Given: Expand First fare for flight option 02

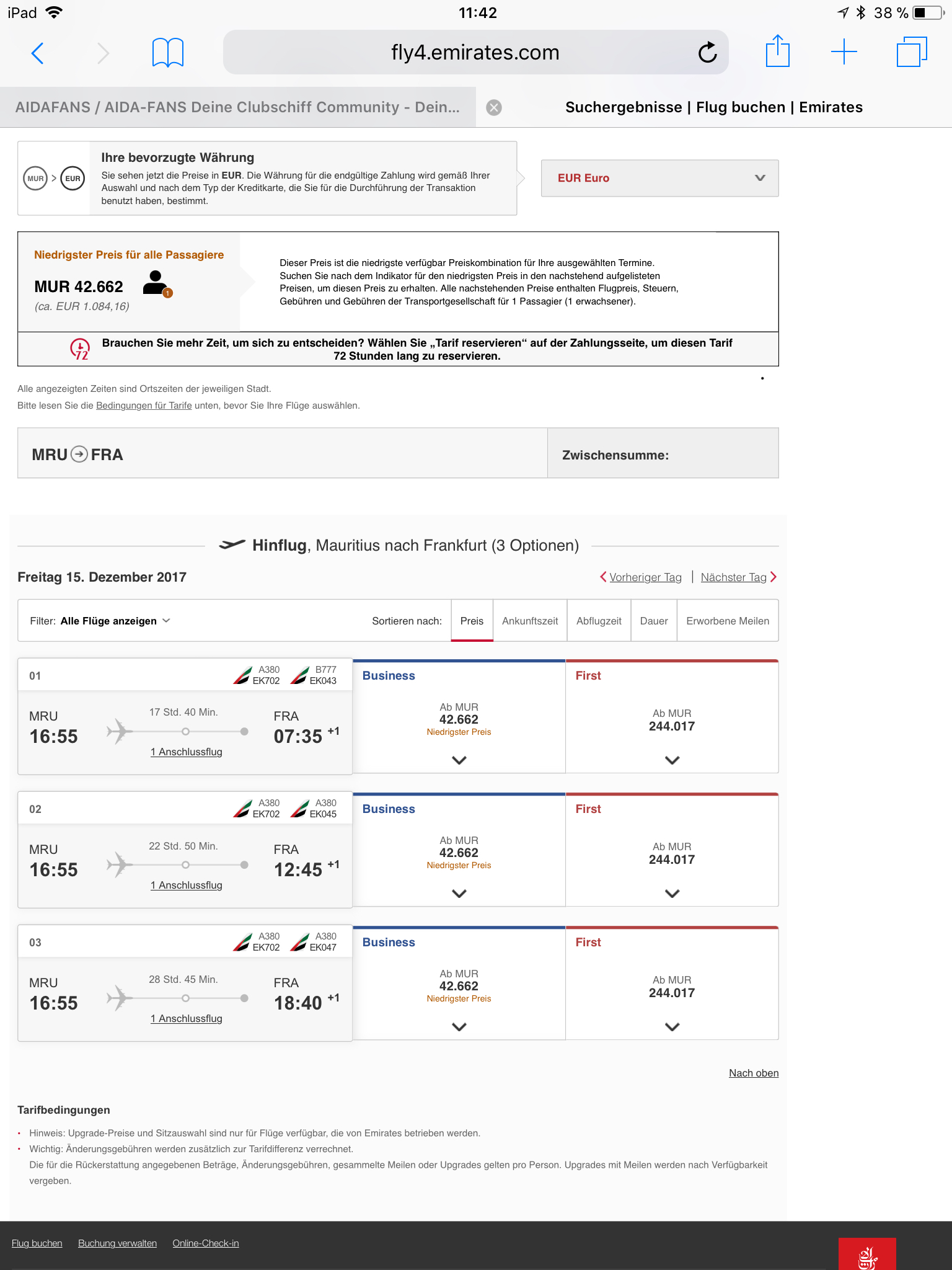Looking at the screenshot, I should click(672, 894).
